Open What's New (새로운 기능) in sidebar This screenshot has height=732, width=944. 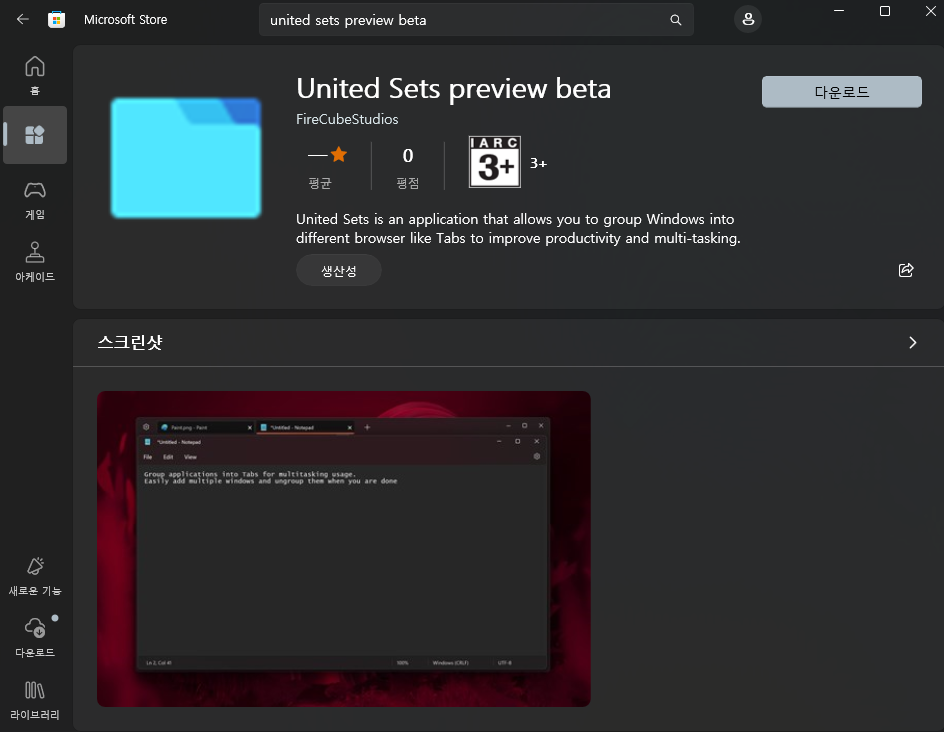coord(35,577)
